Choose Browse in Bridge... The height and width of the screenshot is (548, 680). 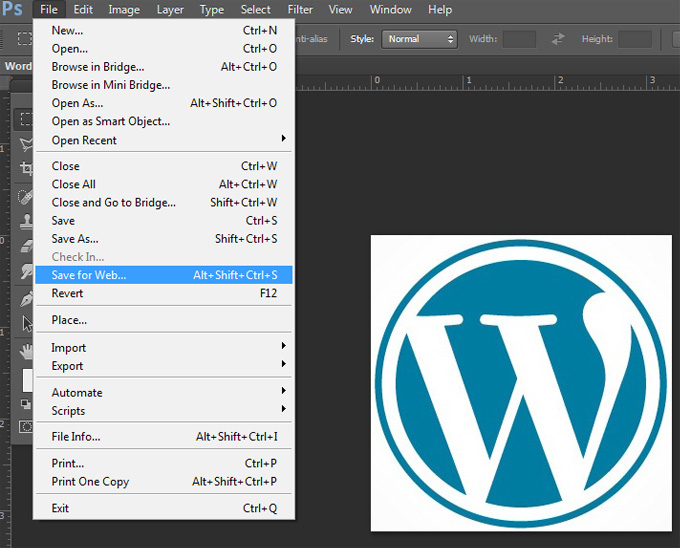(x=164, y=67)
